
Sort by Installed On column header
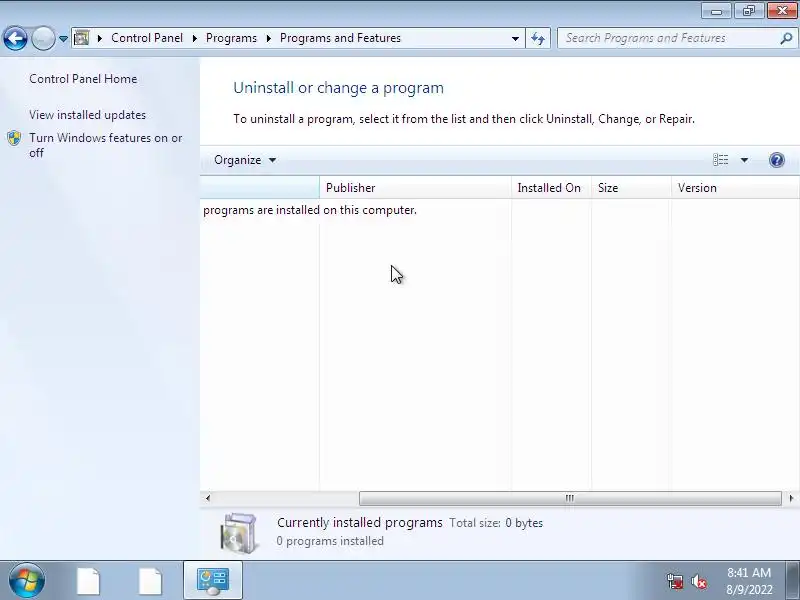[x=551, y=188]
